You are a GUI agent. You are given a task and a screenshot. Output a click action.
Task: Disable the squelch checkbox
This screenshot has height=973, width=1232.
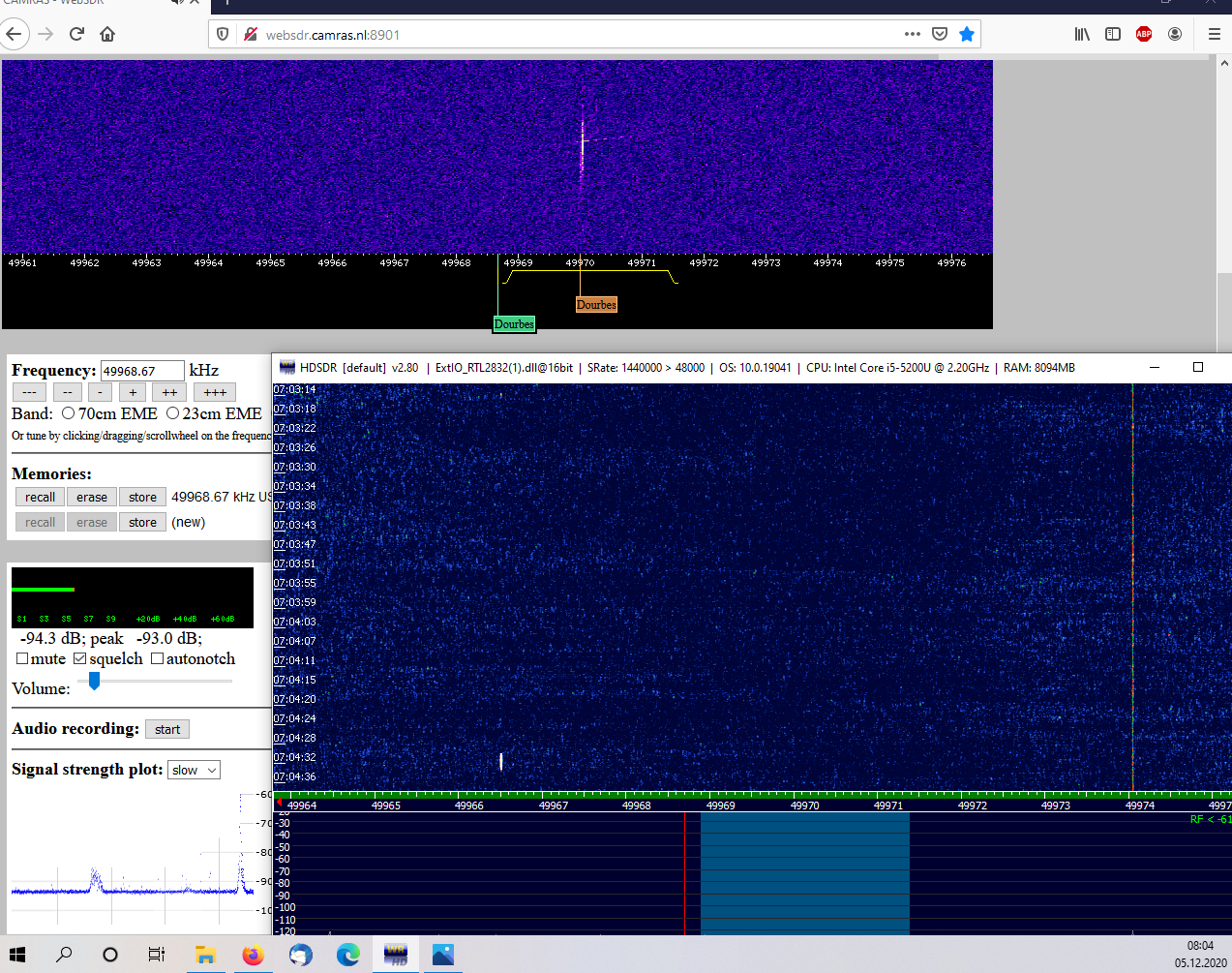click(80, 658)
